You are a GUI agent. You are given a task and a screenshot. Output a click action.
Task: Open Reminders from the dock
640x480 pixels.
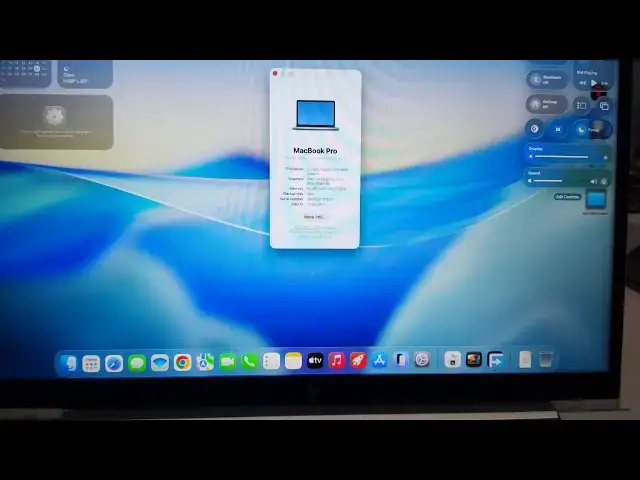(271, 361)
